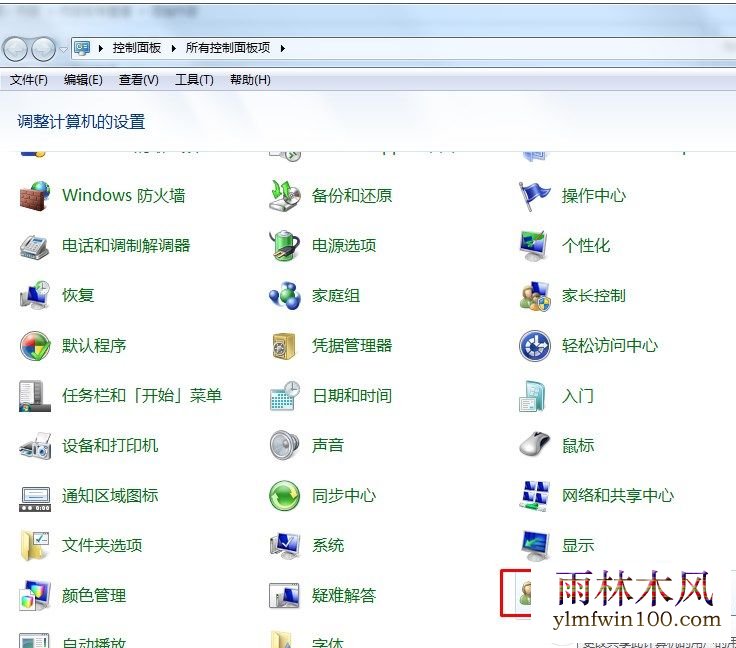Open the 家庭组 homegroup spheres icon
The width and height of the screenshot is (736, 648).
coord(284,296)
